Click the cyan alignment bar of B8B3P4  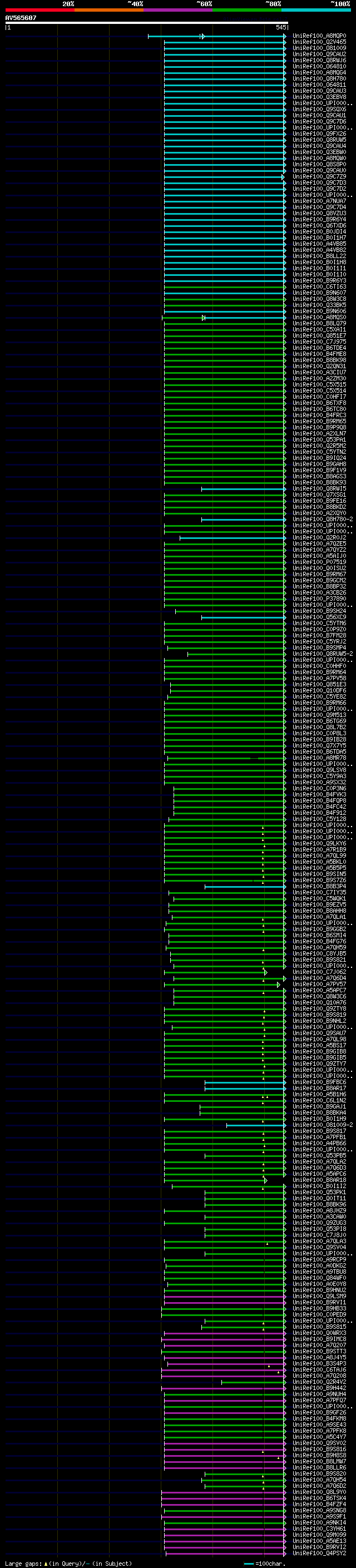point(245,887)
